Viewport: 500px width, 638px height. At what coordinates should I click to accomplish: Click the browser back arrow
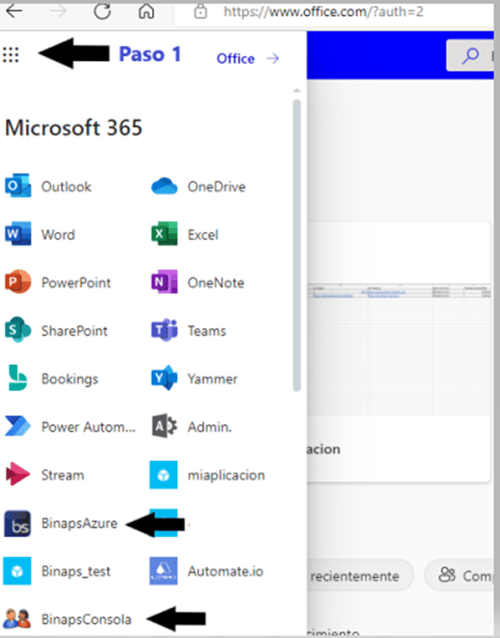tap(14, 11)
